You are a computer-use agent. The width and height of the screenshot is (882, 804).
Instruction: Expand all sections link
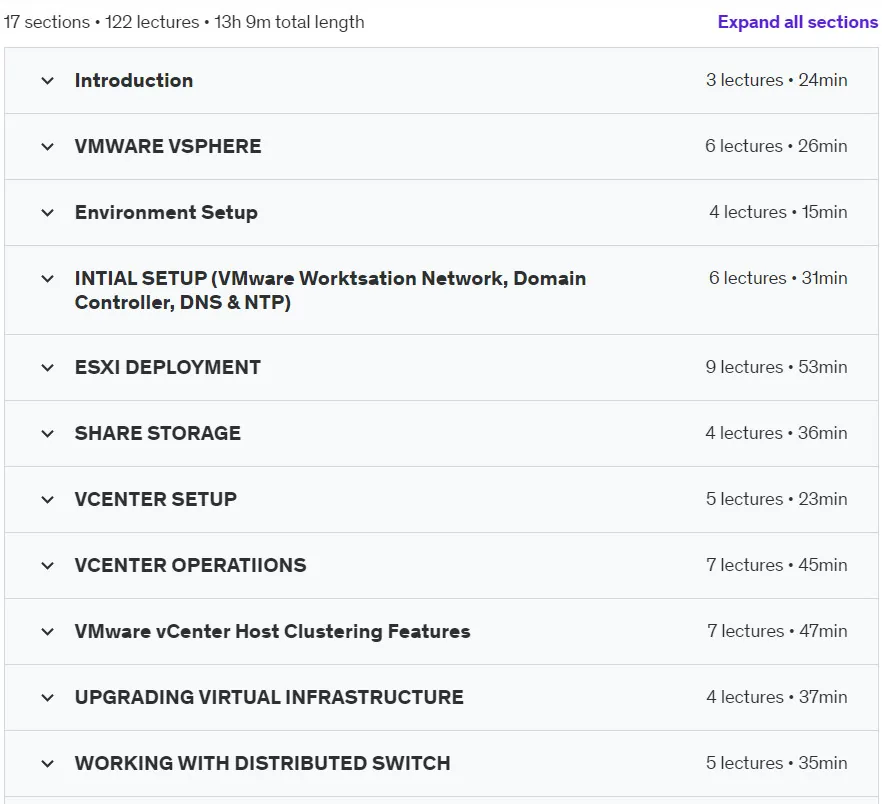pyautogui.click(x=797, y=22)
